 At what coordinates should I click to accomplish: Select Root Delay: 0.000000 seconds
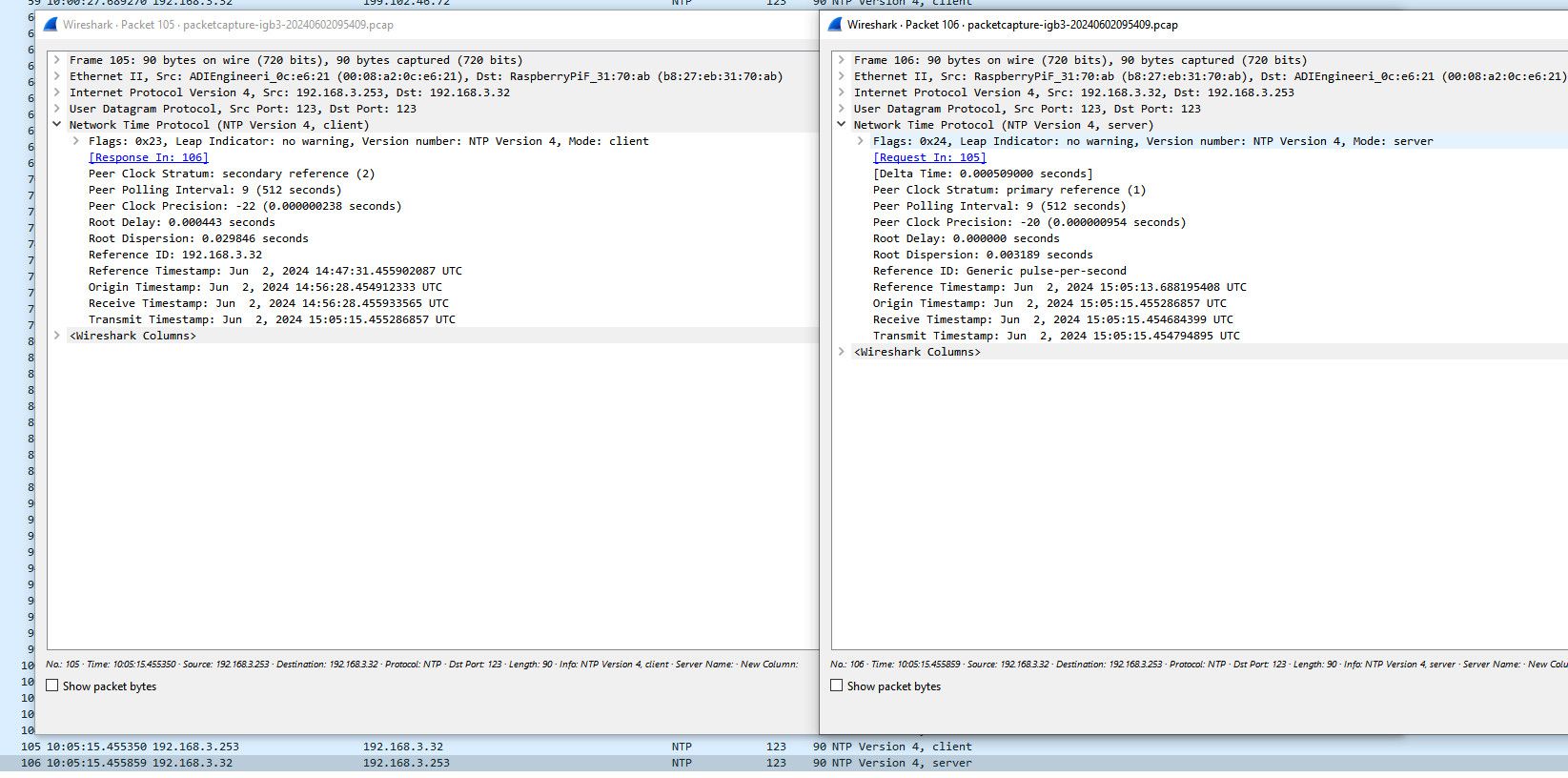coord(967,238)
